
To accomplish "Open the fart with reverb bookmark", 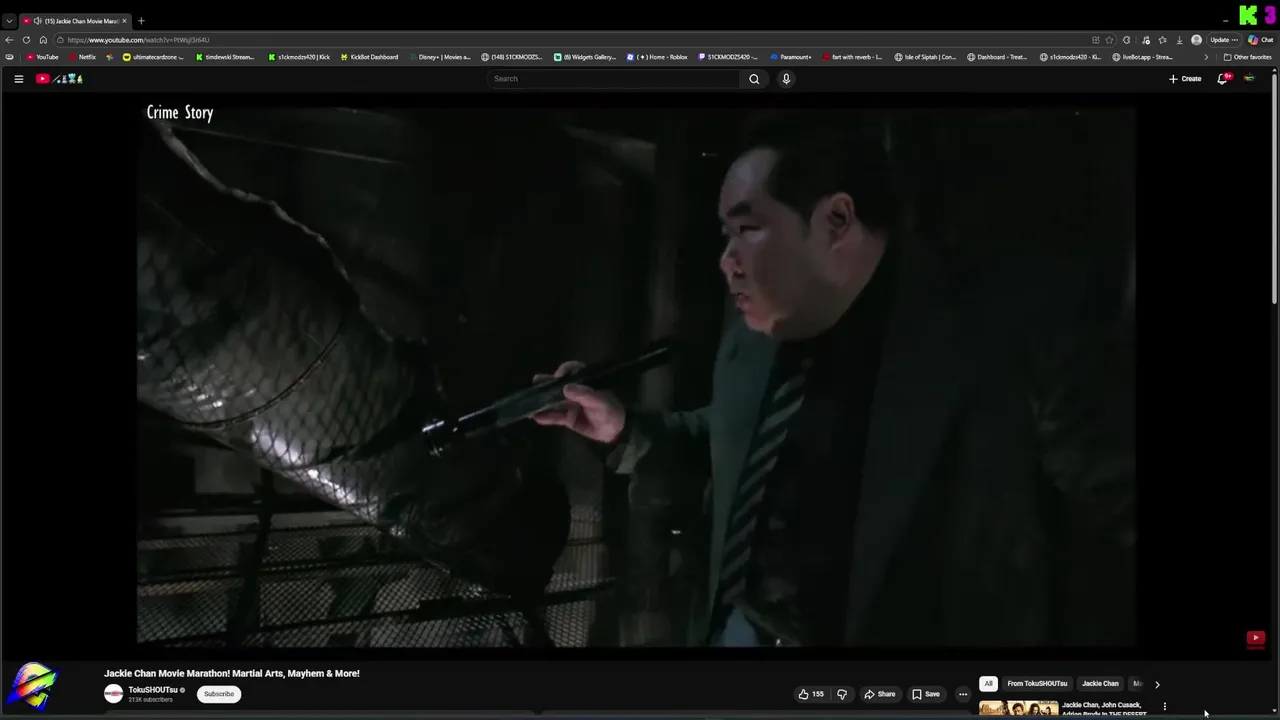I will [x=851, y=57].
